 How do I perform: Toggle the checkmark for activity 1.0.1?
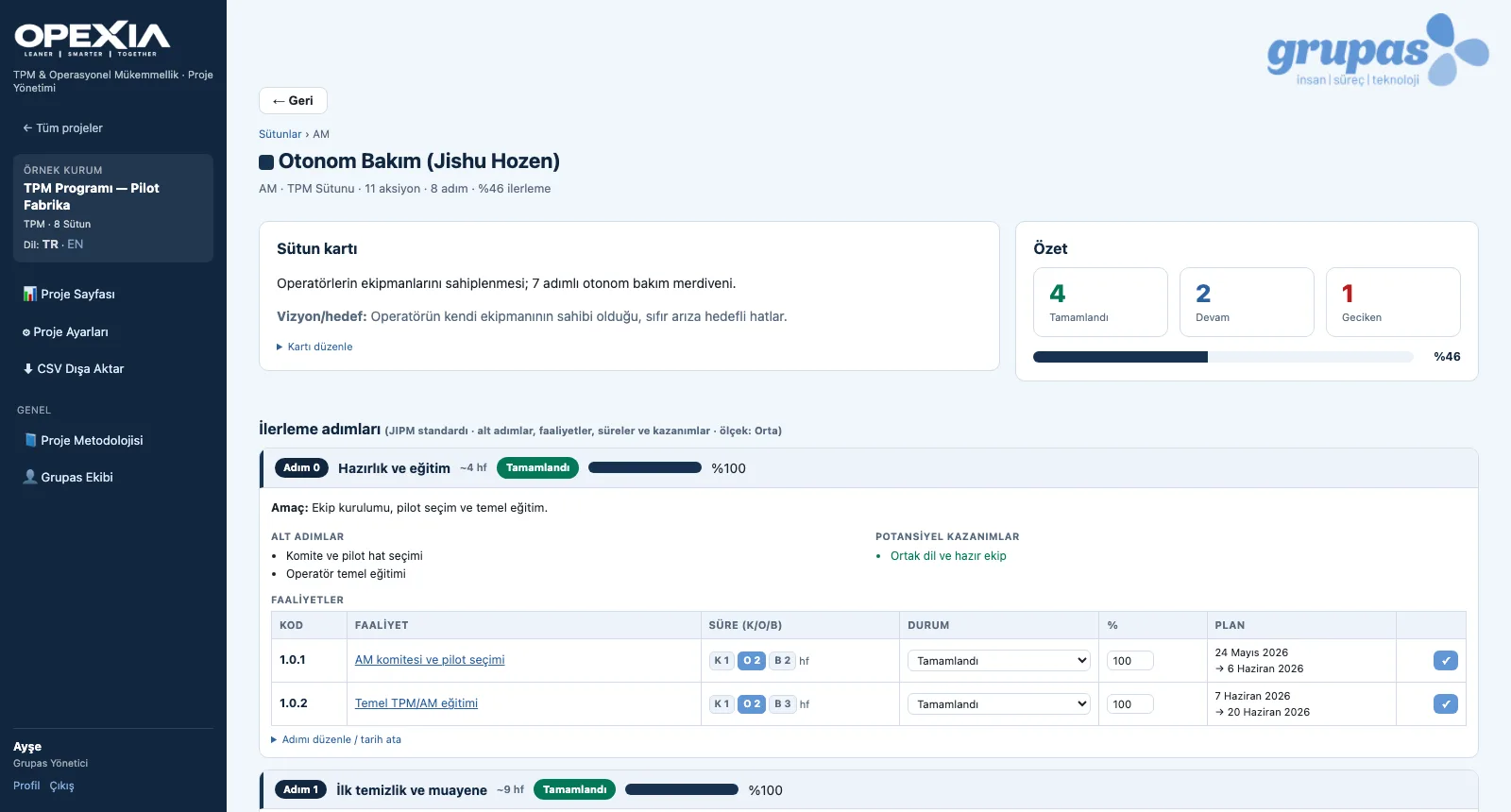pyautogui.click(x=1445, y=661)
